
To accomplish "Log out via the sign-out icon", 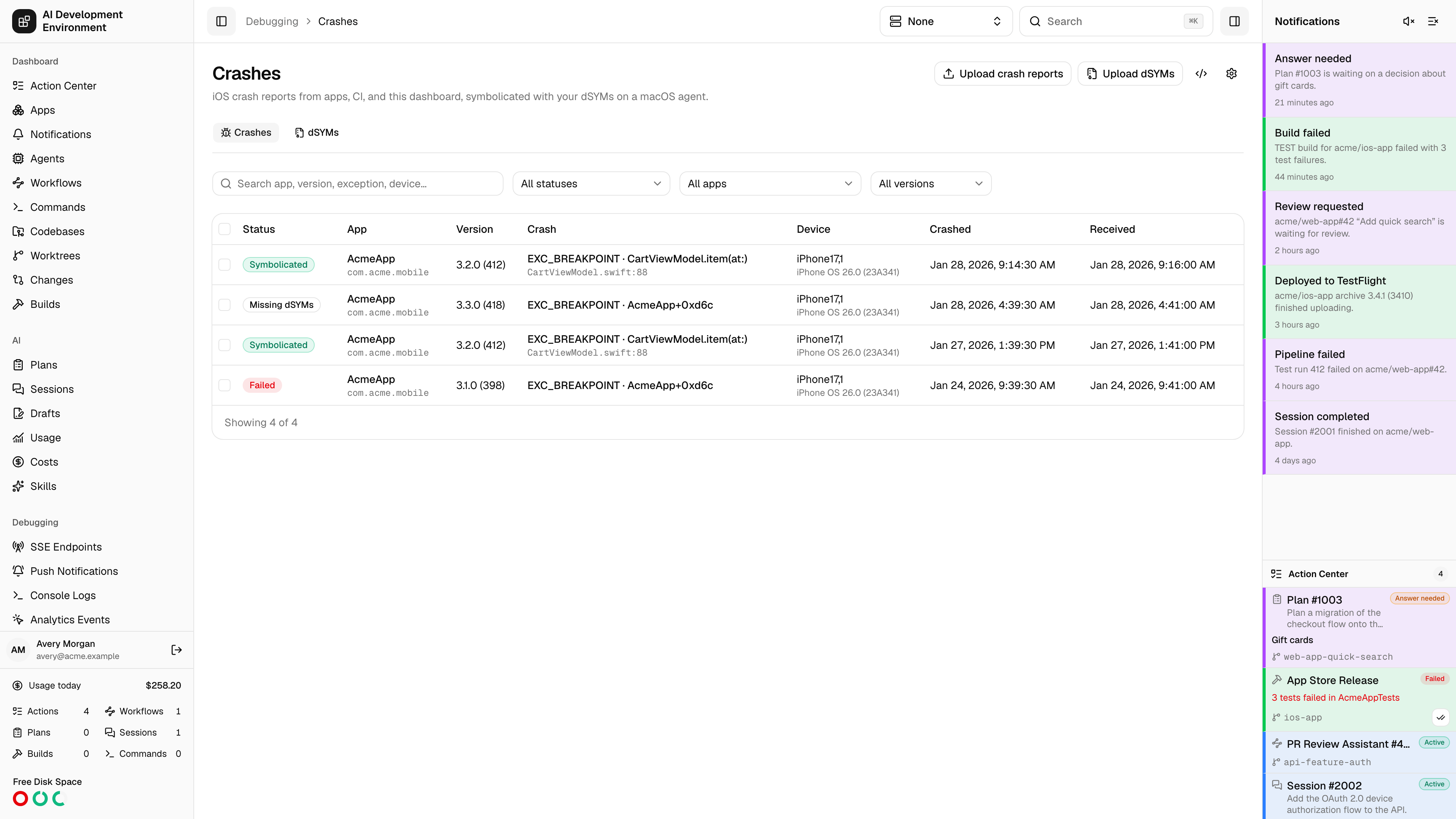I will click(176, 650).
